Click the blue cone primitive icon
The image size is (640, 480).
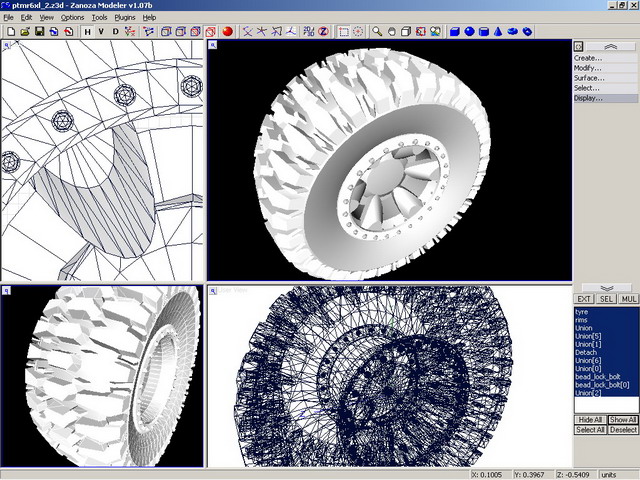497,32
